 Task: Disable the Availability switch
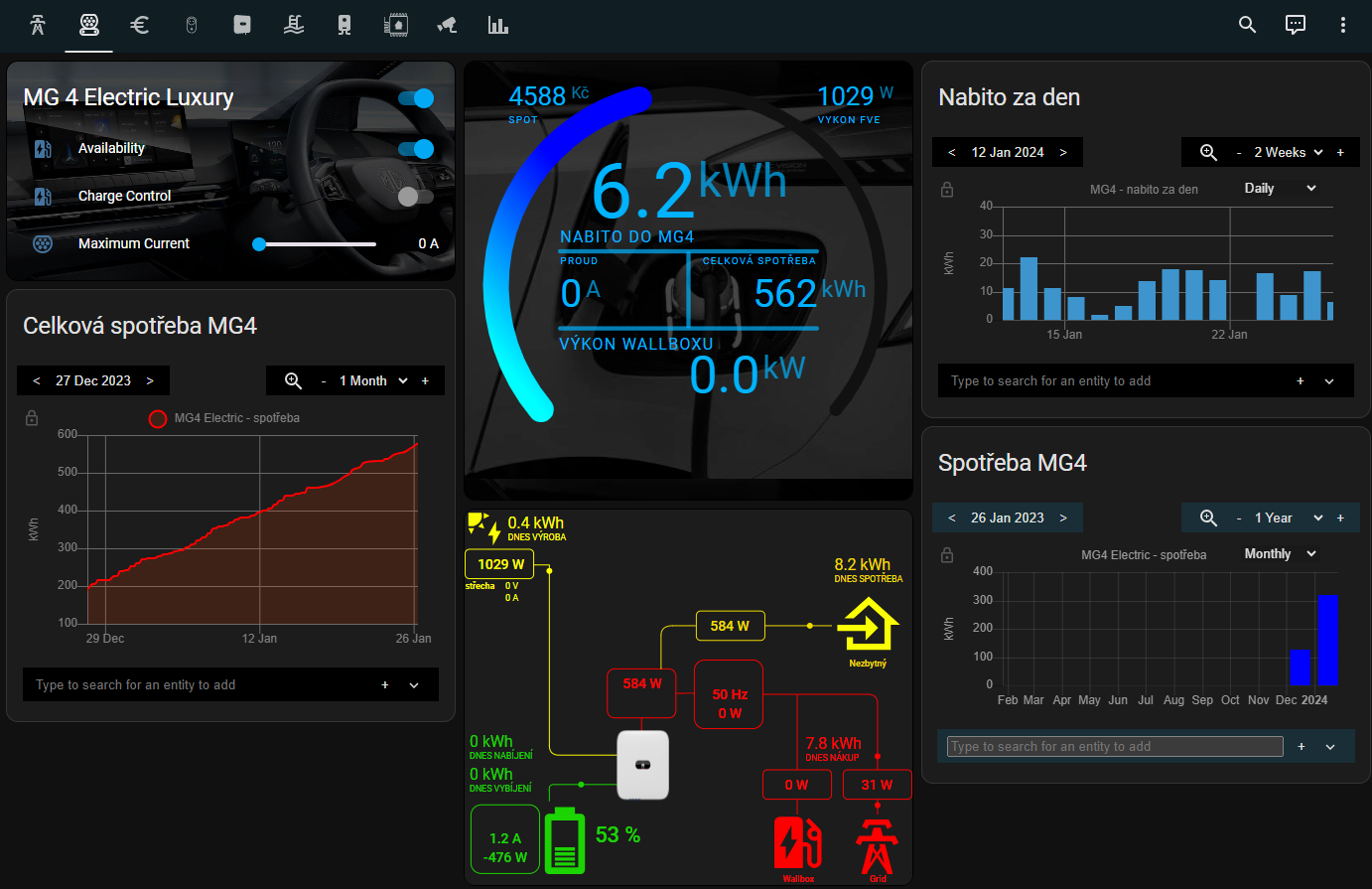(416, 149)
